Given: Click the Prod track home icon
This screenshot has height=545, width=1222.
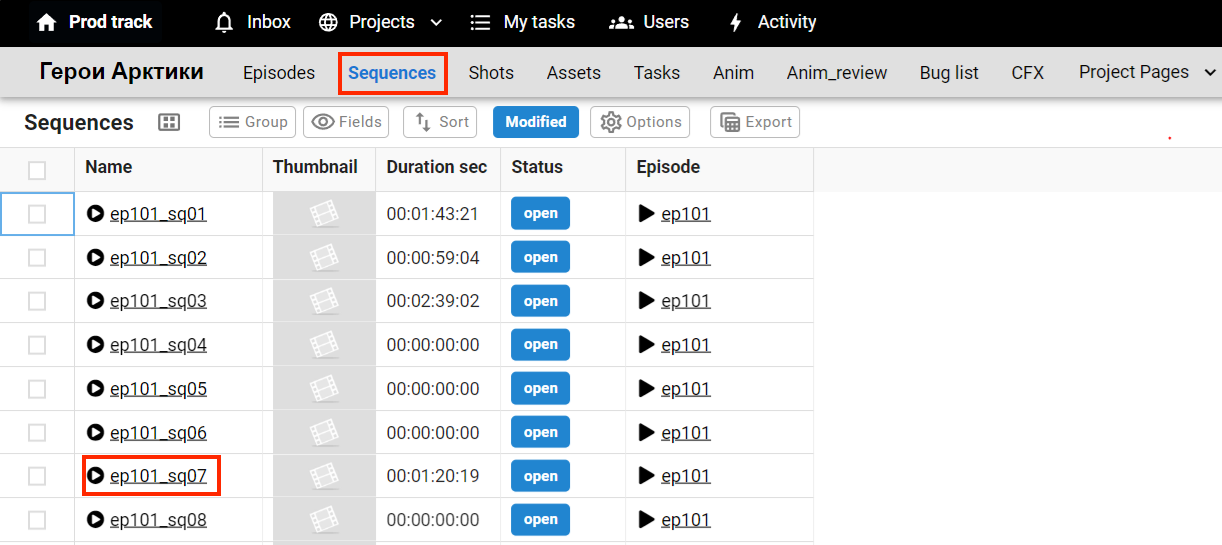Looking at the screenshot, I should pyautogui.click(x=46, y=22).
